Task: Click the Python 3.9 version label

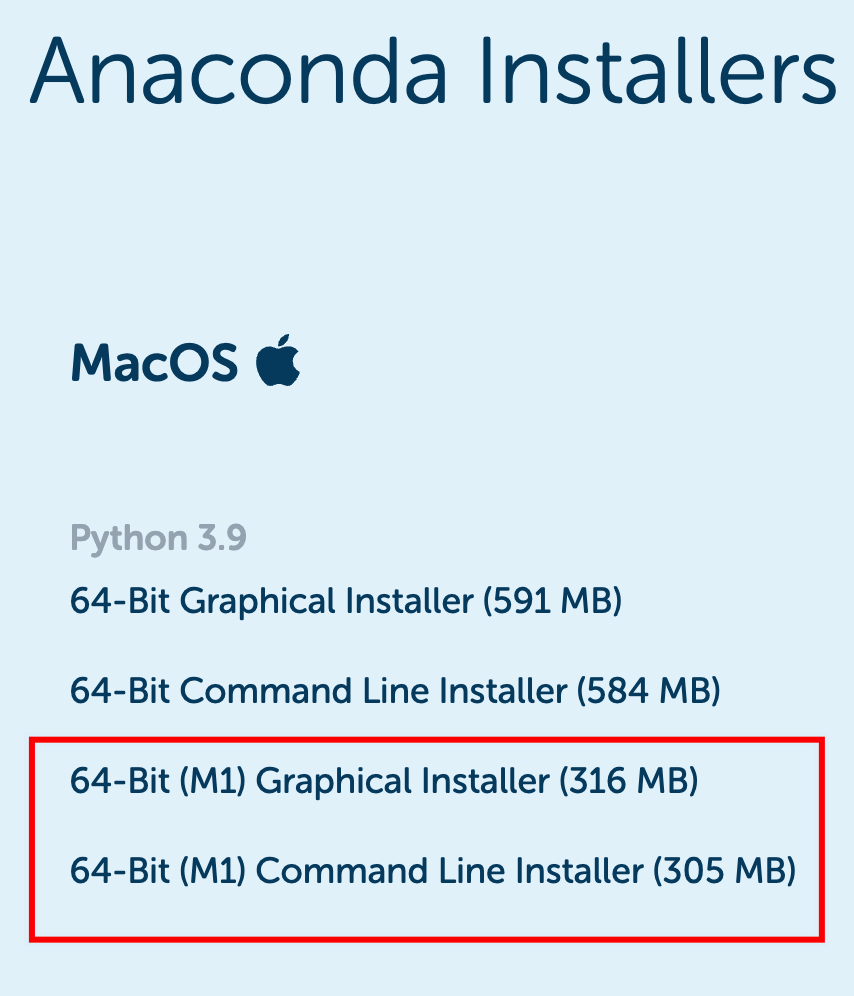Action: (158, 538)
